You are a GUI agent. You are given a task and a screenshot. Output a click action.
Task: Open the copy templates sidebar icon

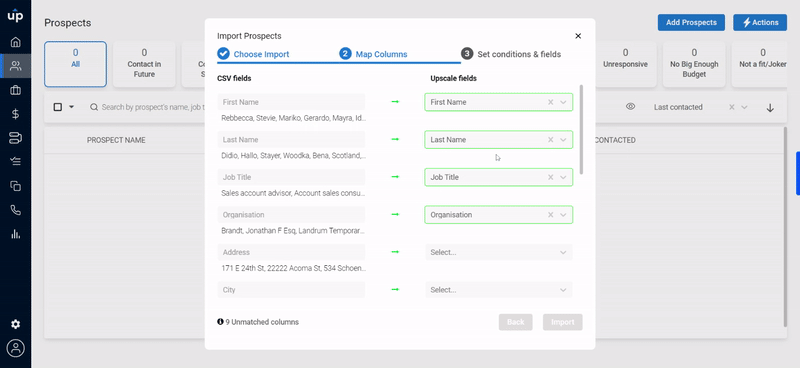click(15, 186)
